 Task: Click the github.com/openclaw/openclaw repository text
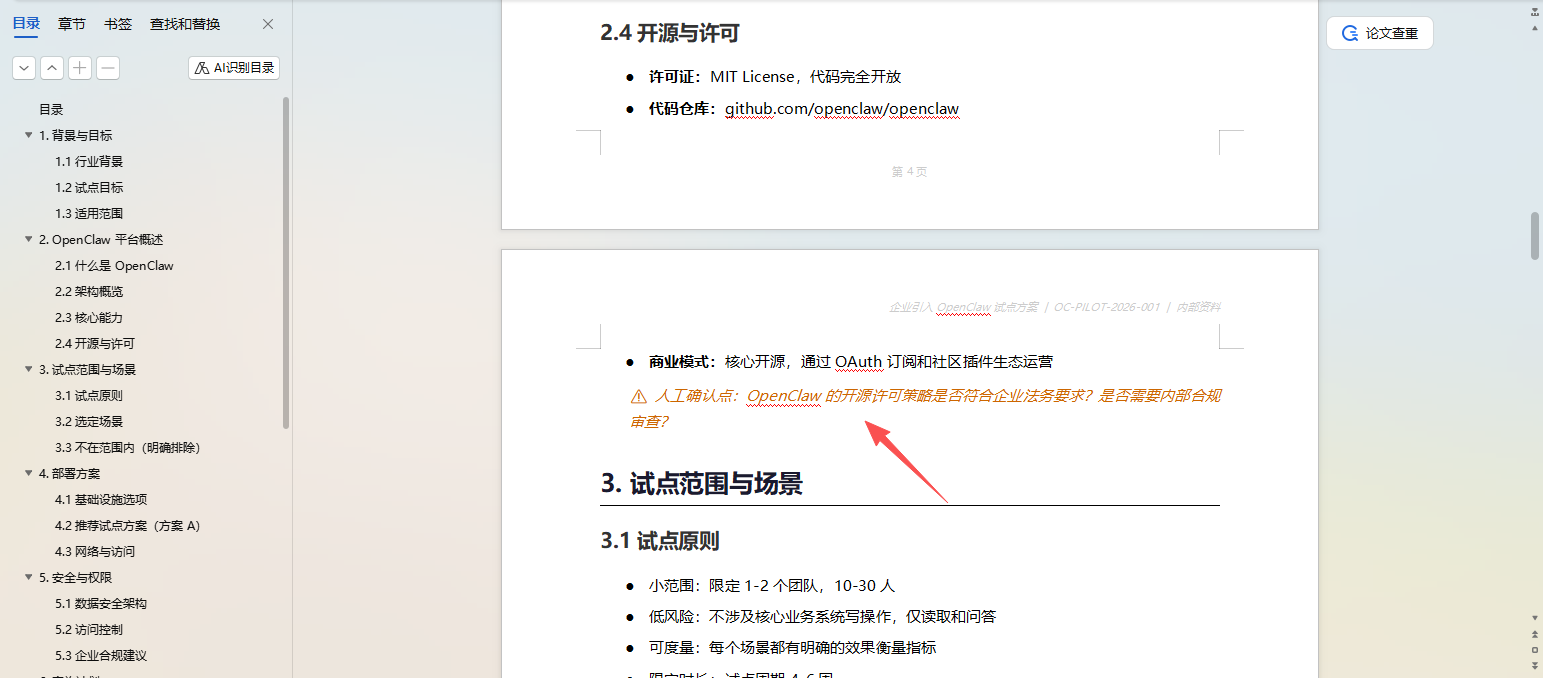[x=842, y=108]
